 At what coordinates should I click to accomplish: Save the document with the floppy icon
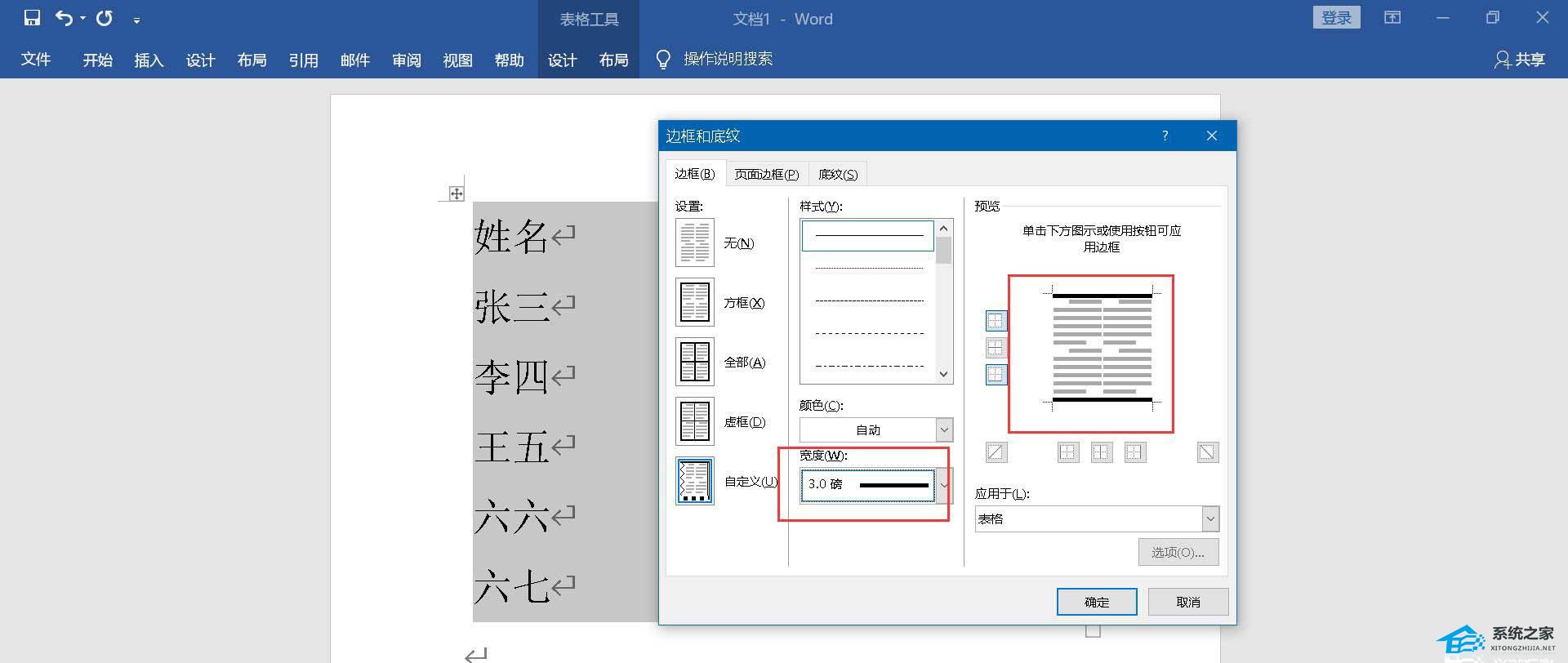click(32, 18)
